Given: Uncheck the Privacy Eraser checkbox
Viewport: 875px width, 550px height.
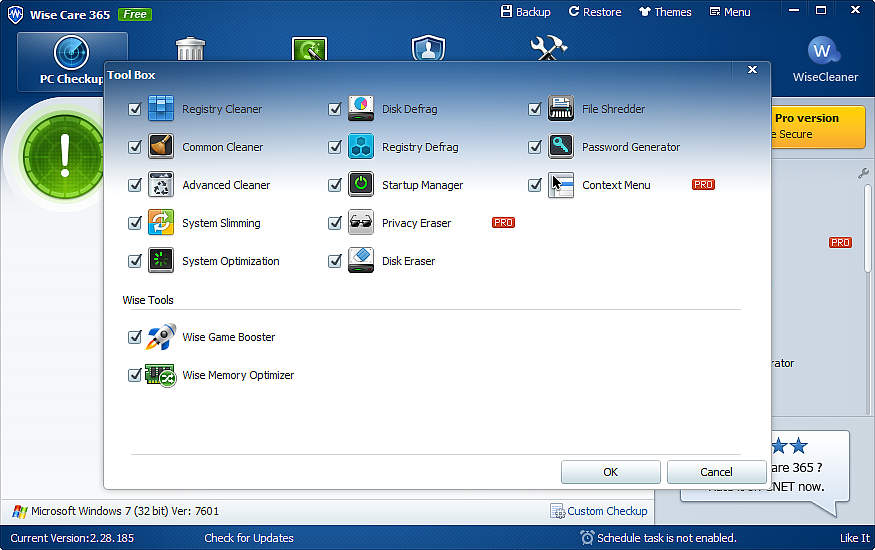Looking at the screenshot, I should 335,223.
